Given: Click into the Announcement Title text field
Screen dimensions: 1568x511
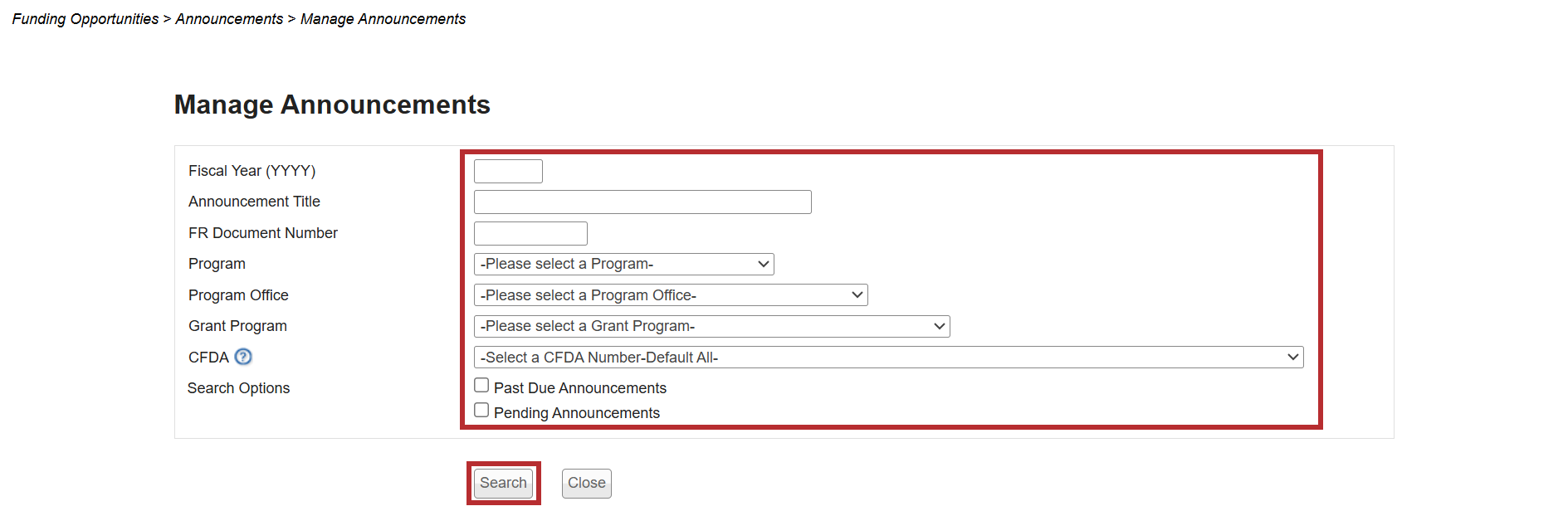Looking at the screenshot, I should [642, 202].
